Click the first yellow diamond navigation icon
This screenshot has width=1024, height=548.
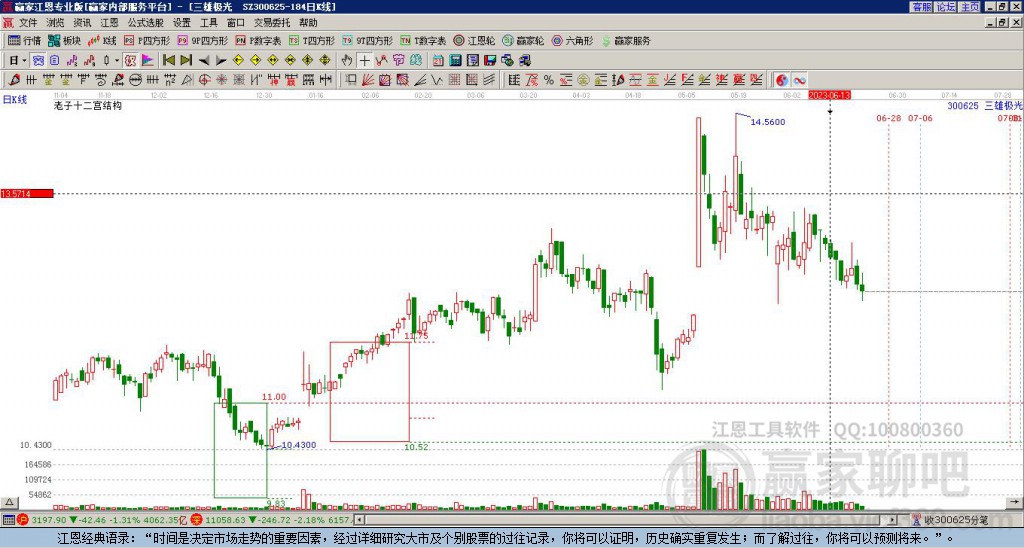click(238, 60)
